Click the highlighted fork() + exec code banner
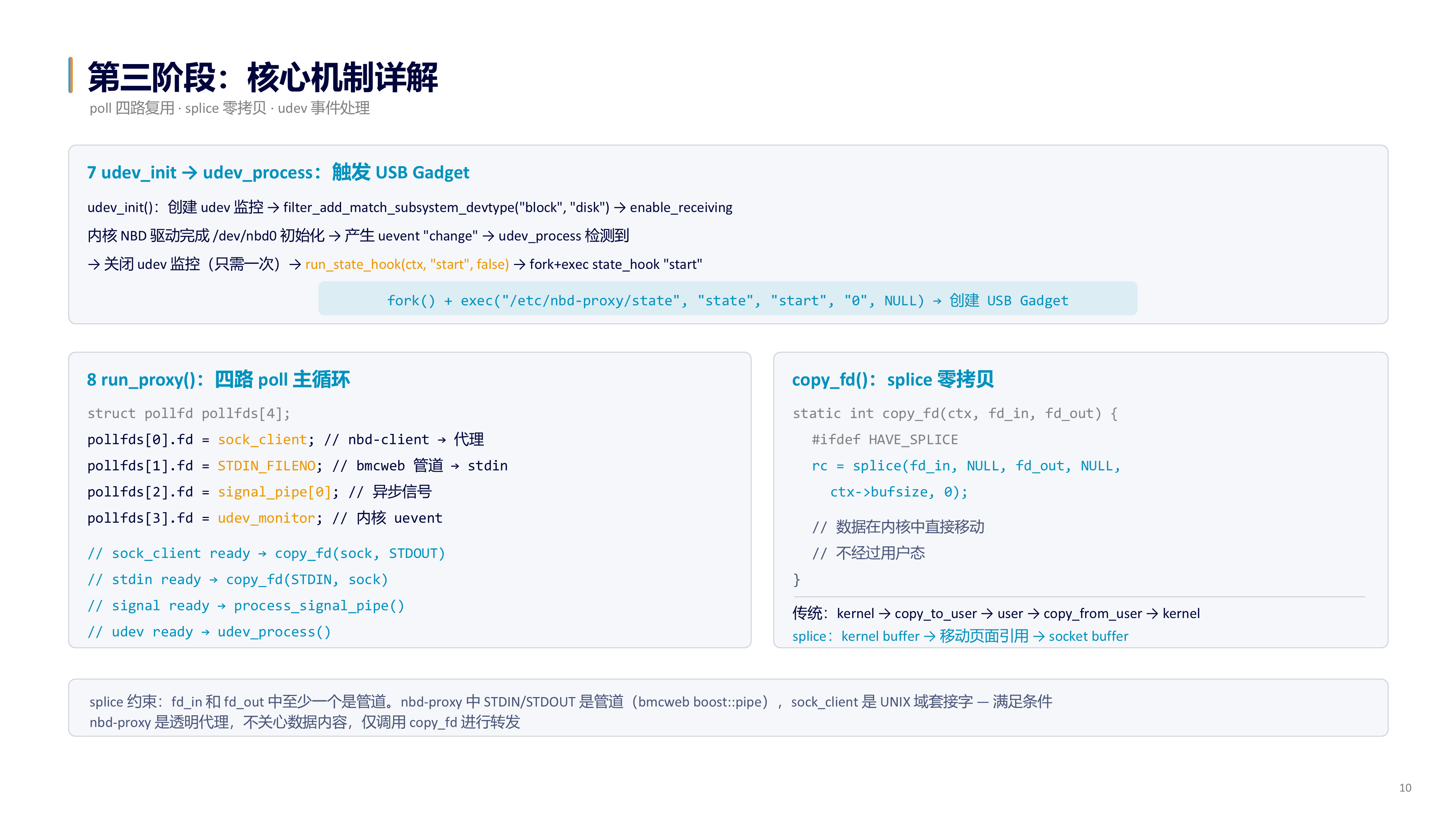This screenshot has width=1456, height=819. [727, 300]
